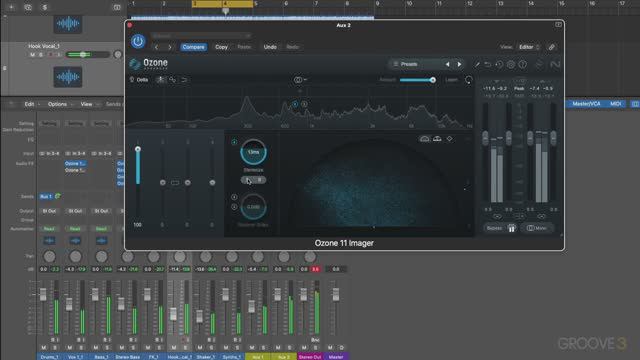Click the band split icon beside Delta
The image size is (640, 360).
click(160, 80)
